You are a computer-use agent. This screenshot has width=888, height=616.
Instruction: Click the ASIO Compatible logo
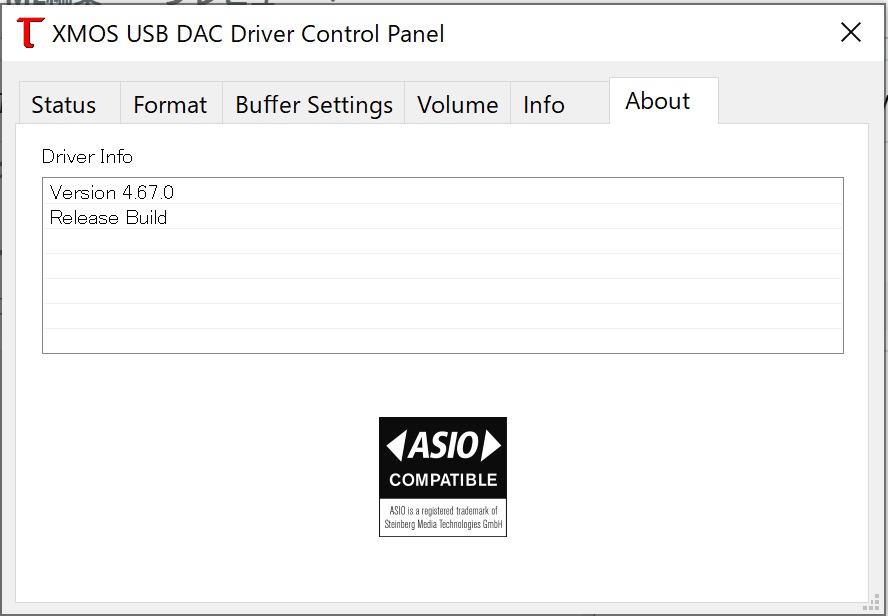tap(443, 477)
